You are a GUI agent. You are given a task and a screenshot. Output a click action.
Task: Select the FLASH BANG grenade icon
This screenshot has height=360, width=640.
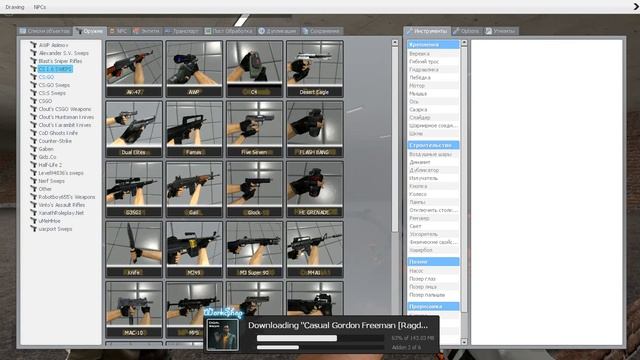pos(315,129)
